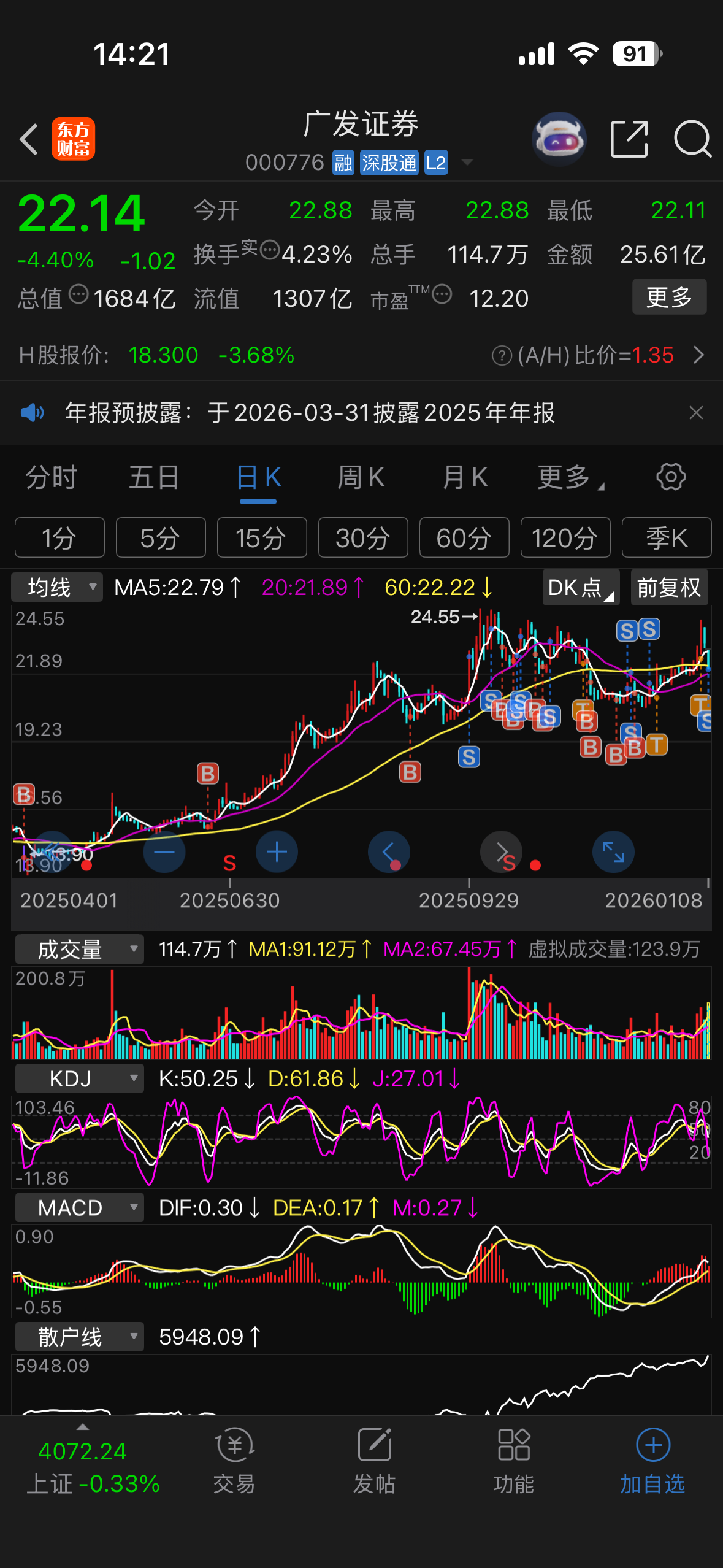The height and width of the screenshot is (1568, 723).
Task: Open the 交易 trade icon
Action: pos(234,1462)
